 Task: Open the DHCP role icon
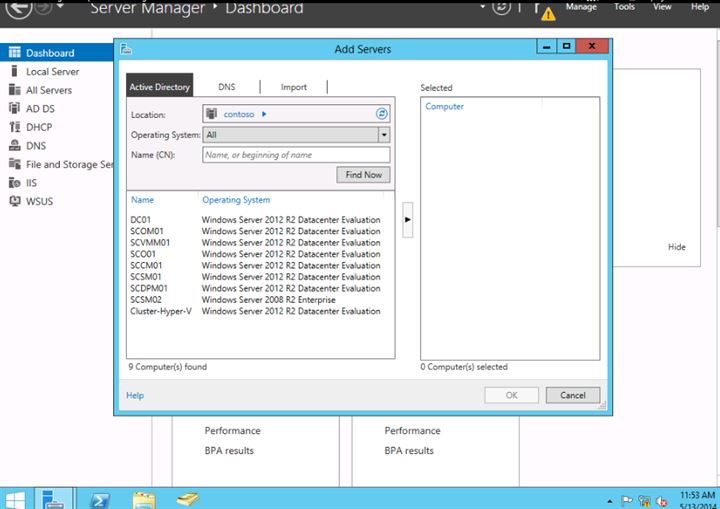tap(15, 127)
